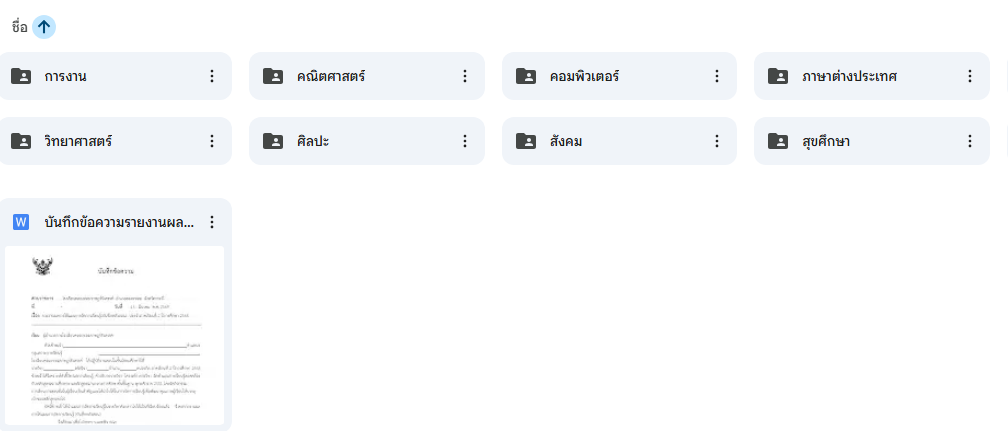This screenshot has height=431, width=1008.
Task: Open more options for สังคม folder
Action: 716,141
